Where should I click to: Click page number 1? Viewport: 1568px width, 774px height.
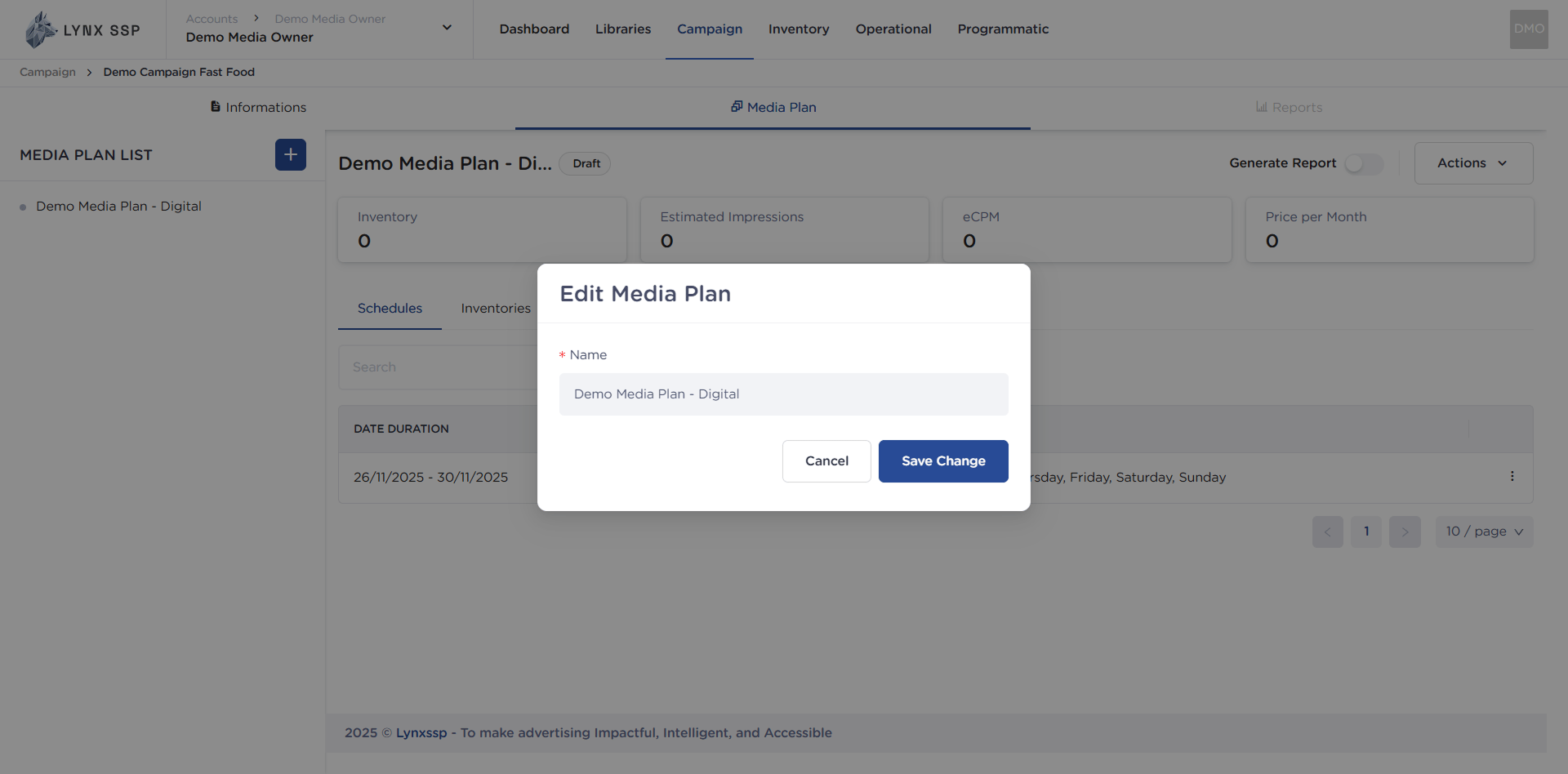coord(1366,532)
